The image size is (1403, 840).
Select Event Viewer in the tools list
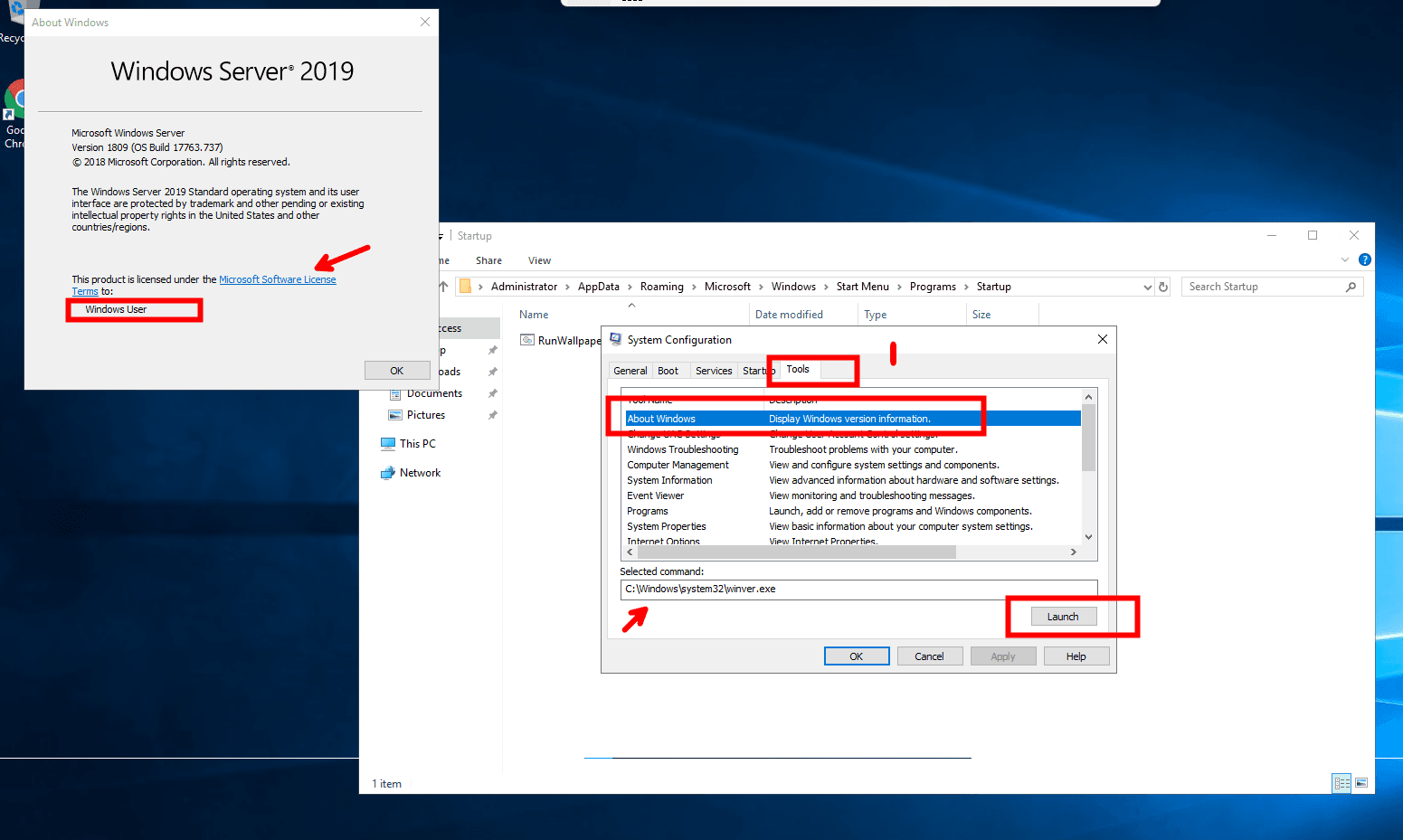[655, 496]
